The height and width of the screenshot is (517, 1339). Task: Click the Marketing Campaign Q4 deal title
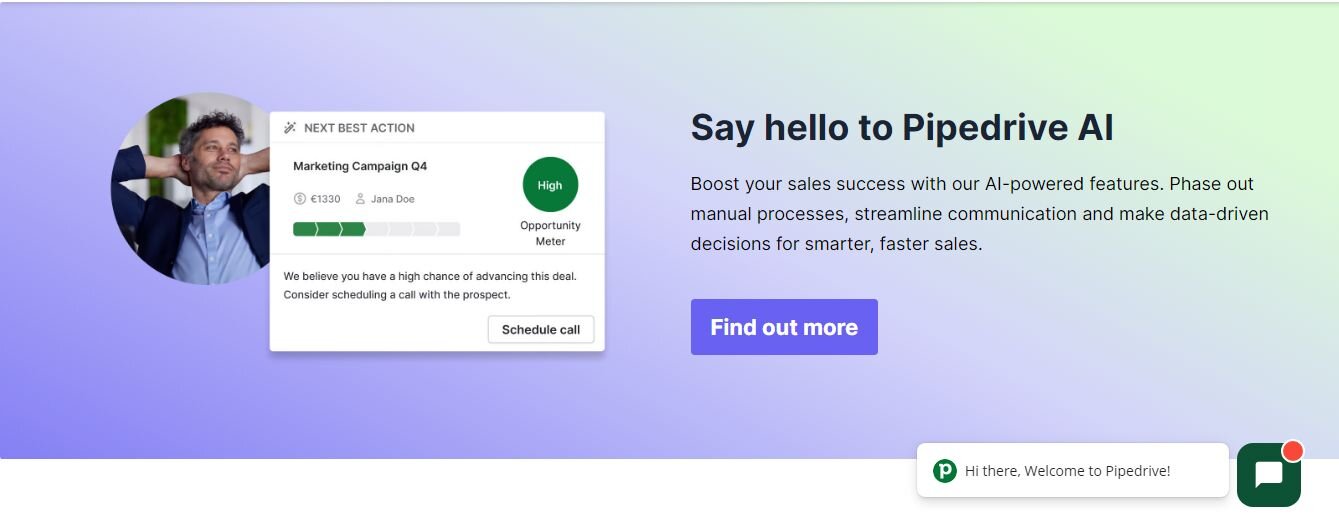click(x=360, y=166)
